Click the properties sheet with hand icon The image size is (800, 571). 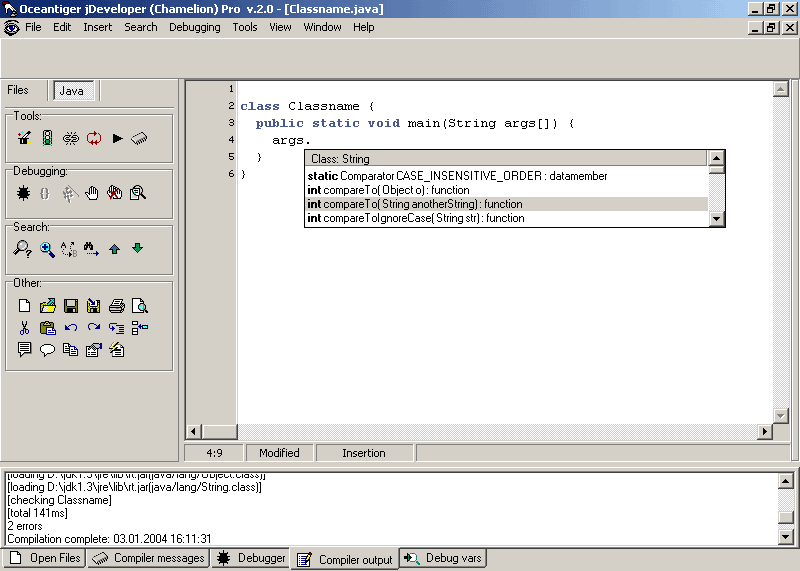94,350
